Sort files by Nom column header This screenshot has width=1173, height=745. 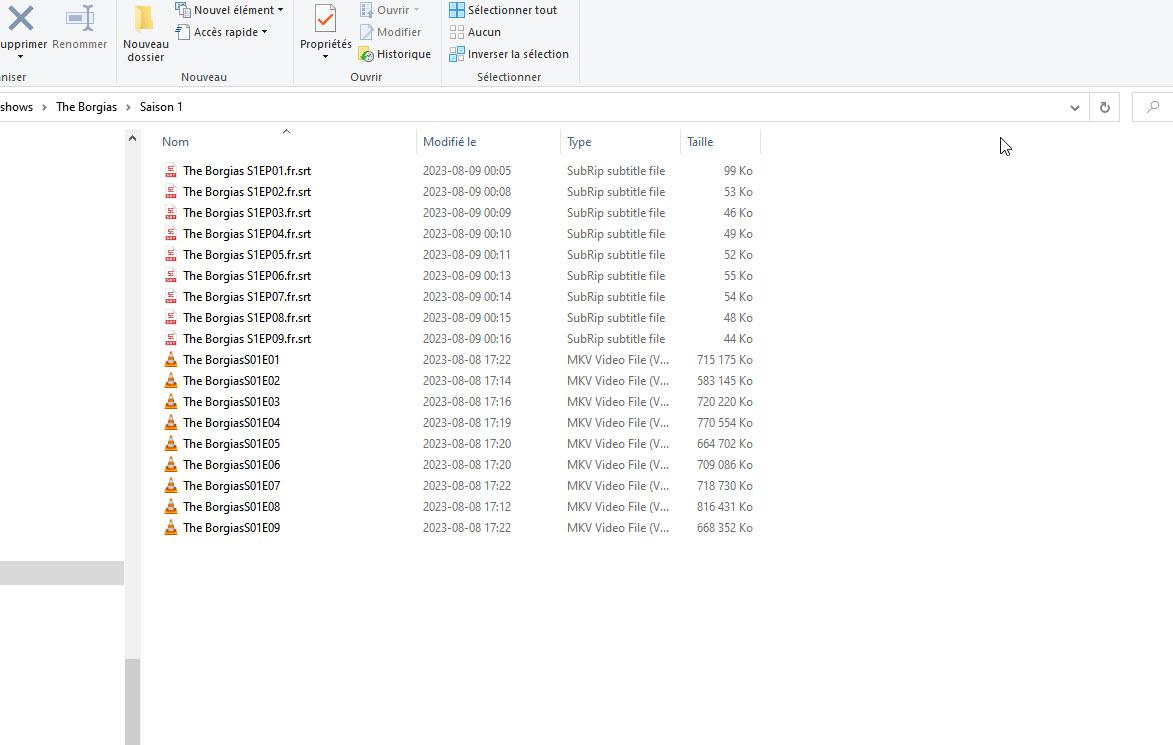(x=176, y=142)
